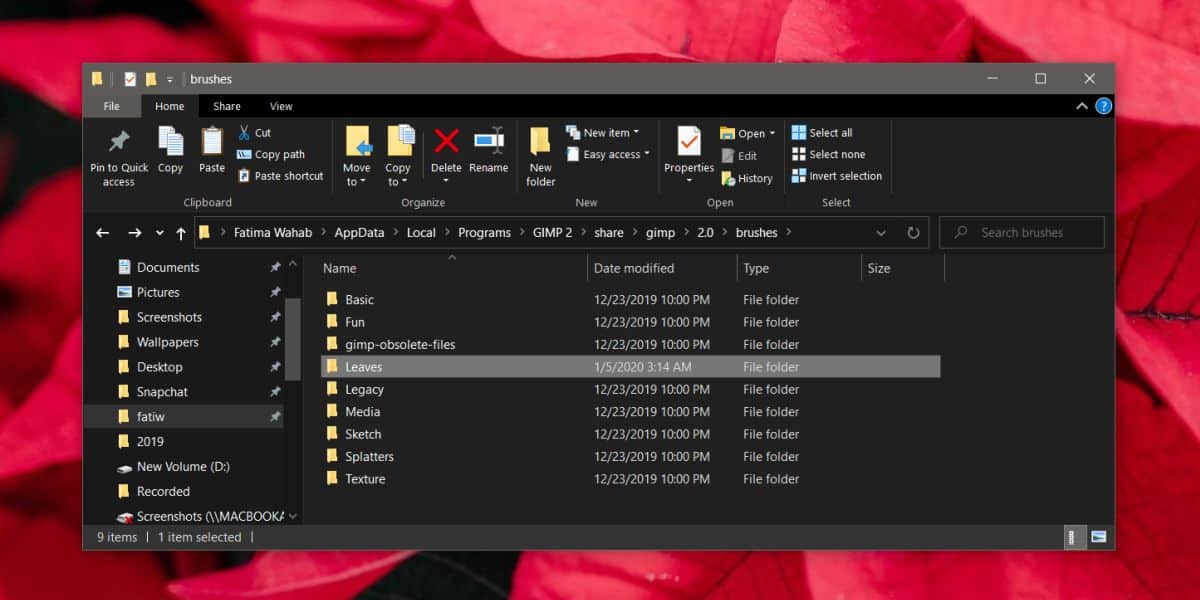The height and width of the screenshot is (600, 1200).
Task: Switch to Details view in status bar
Action: (x=1073, y=537)
